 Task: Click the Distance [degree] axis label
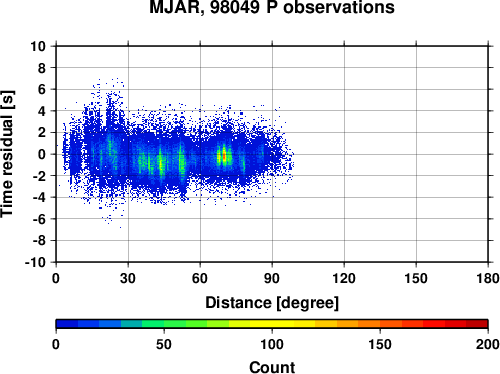[x=272, y=303]
